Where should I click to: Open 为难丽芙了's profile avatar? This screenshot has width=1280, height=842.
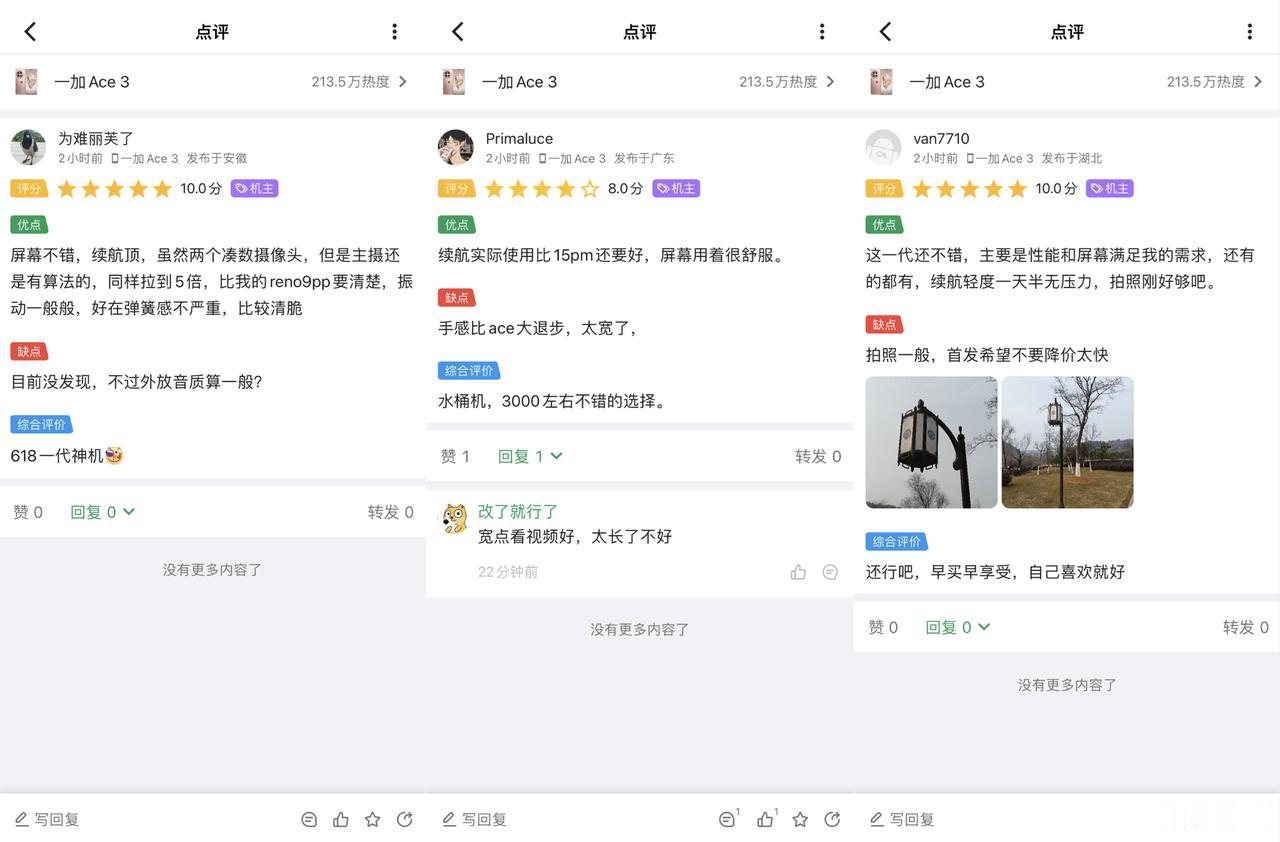[28, 147]
